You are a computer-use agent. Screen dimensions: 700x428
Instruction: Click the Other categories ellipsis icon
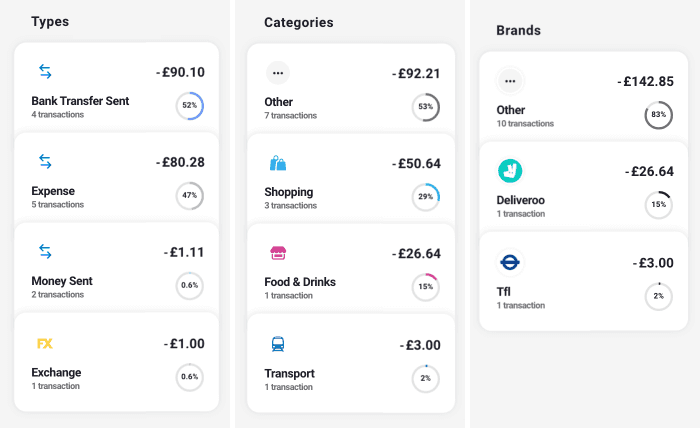[278, 72]
